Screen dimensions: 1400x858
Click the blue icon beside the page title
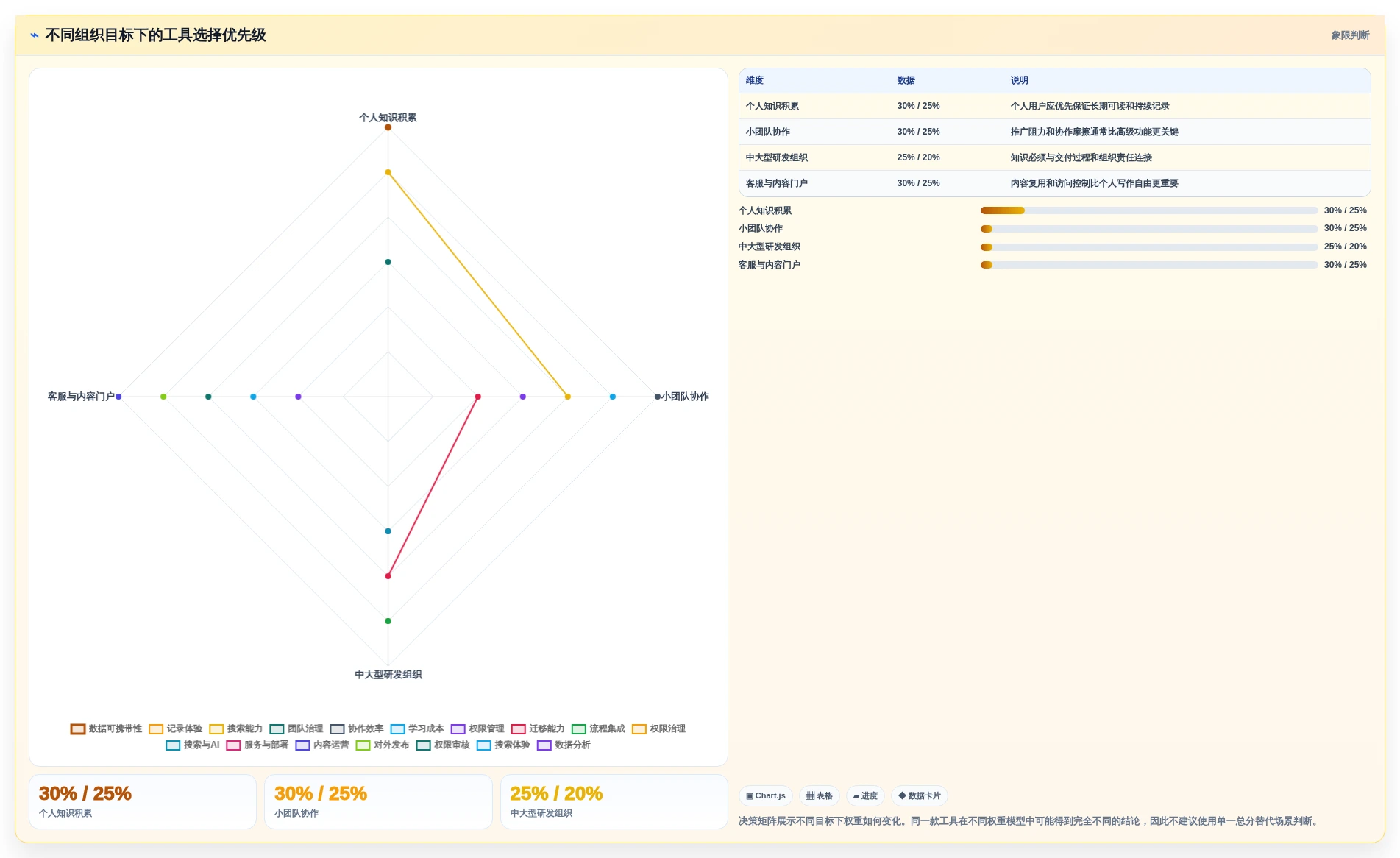point(35,35)
